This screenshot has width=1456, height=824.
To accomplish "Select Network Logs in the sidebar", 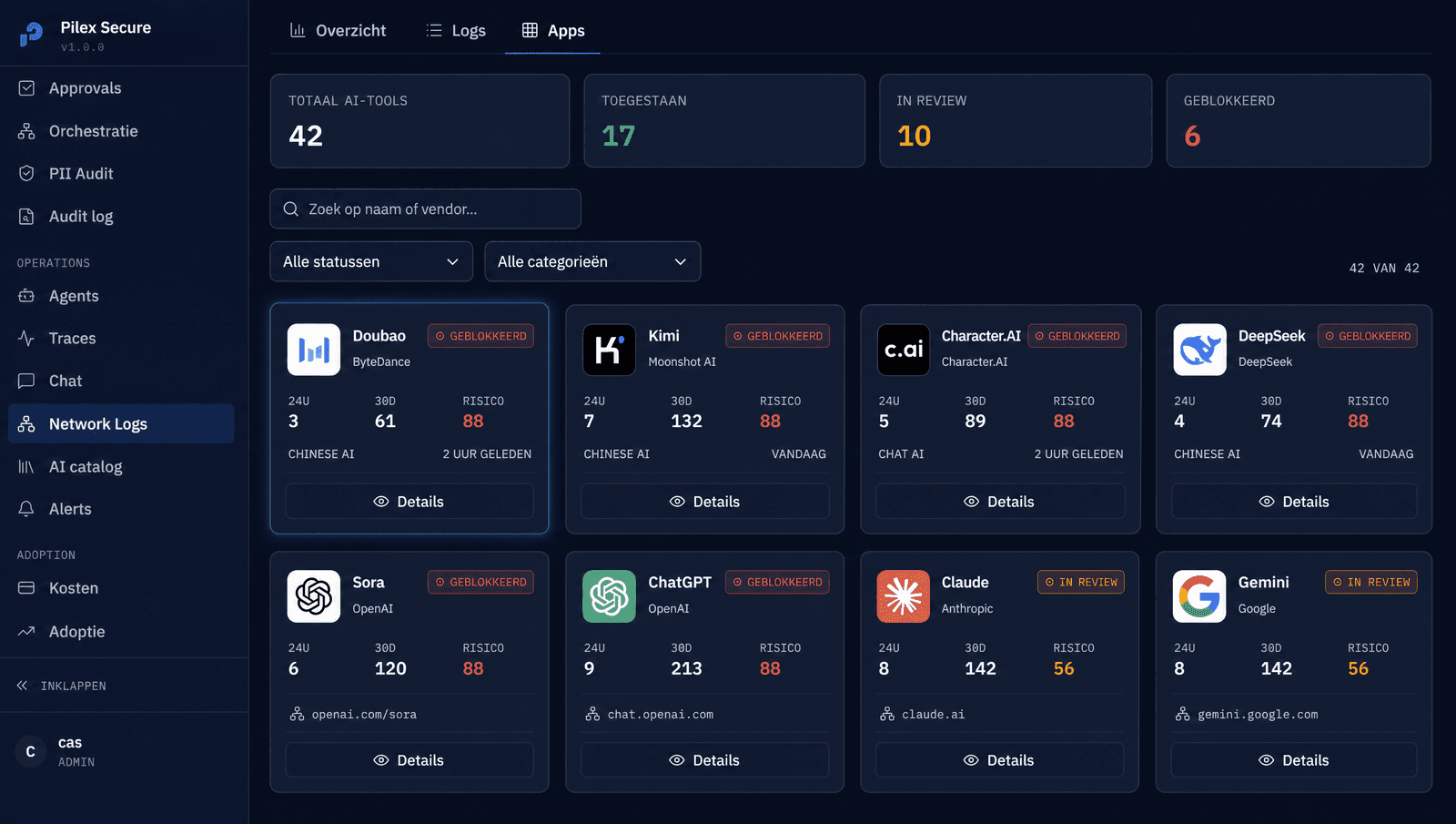I will pyautogui.click(x=121, y=423).
